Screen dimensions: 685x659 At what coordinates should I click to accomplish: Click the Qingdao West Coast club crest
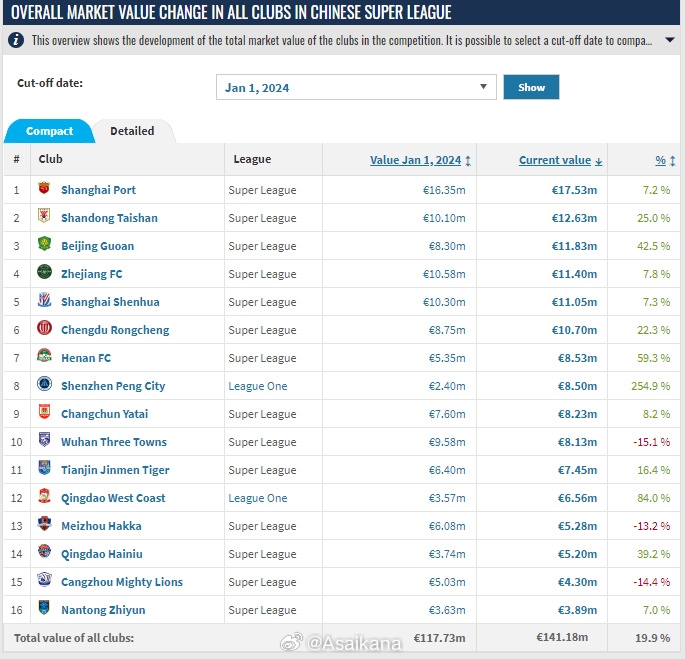(44, 496)
